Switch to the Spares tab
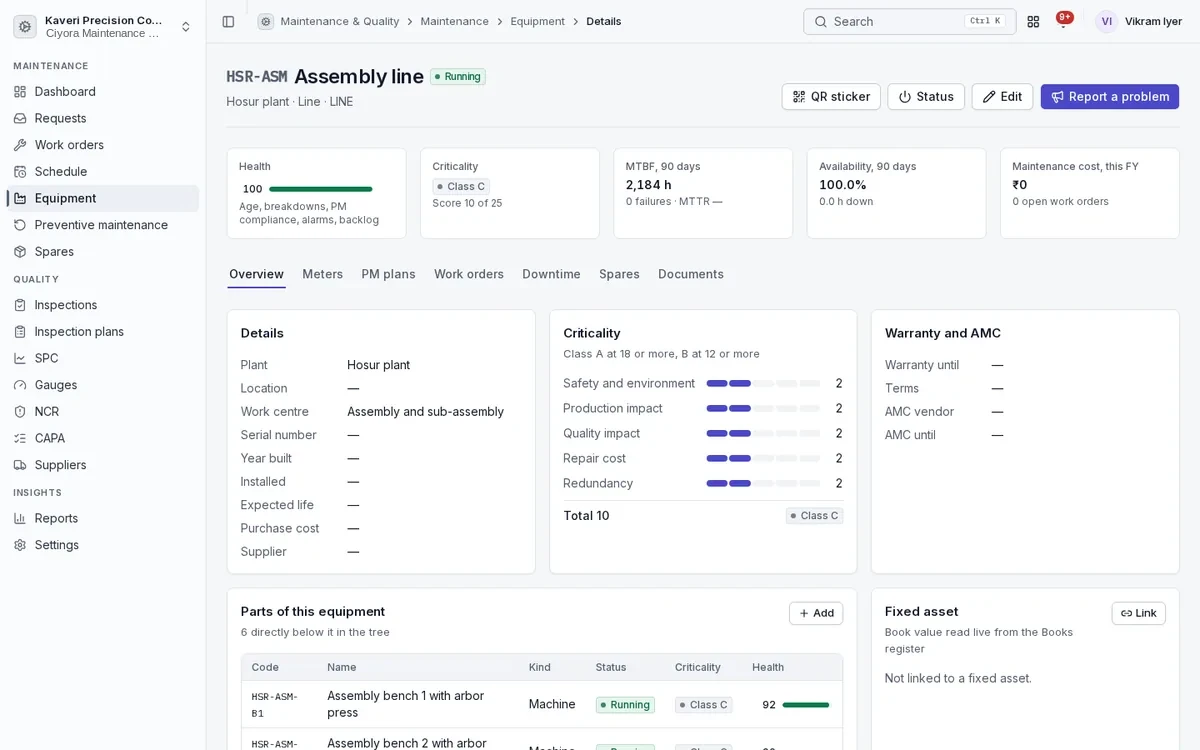 tap(619, 274)
